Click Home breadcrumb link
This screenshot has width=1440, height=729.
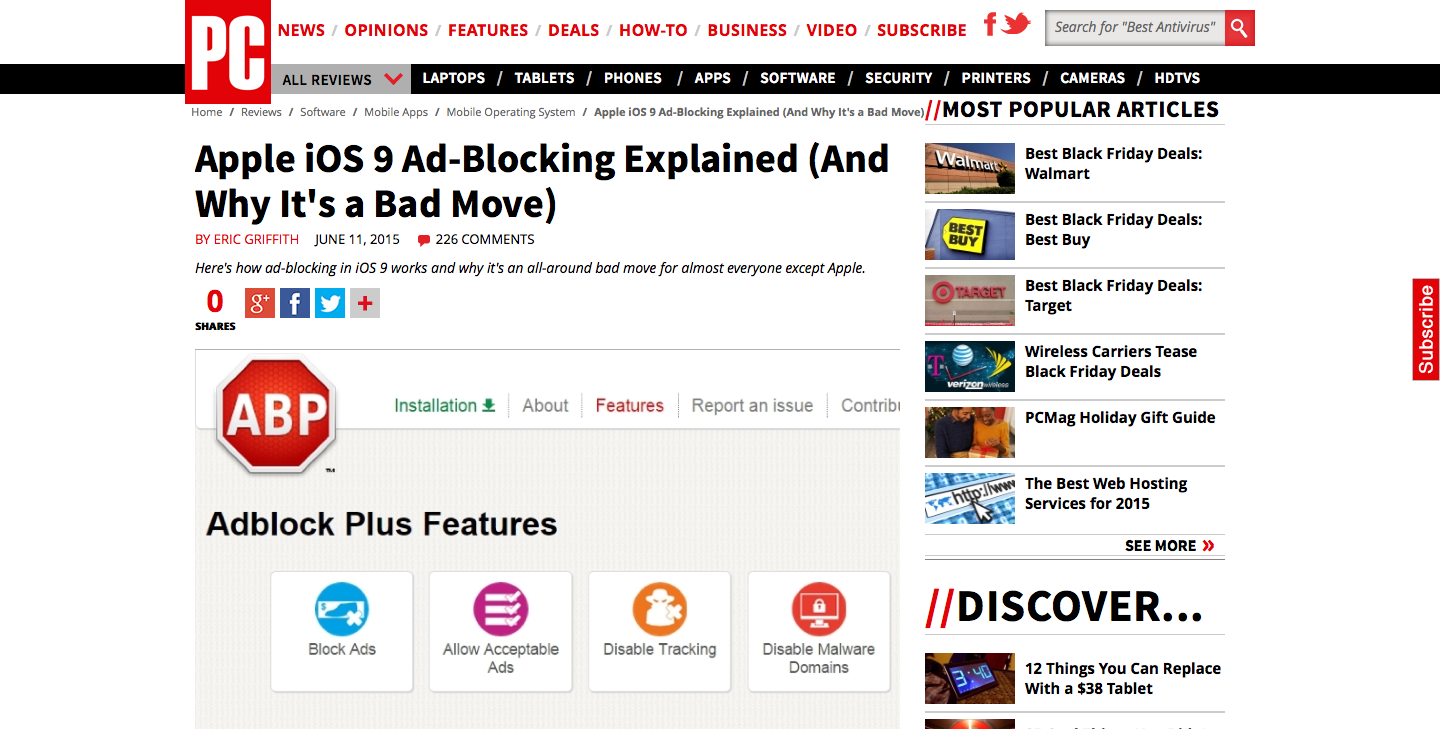coord(207,112)
